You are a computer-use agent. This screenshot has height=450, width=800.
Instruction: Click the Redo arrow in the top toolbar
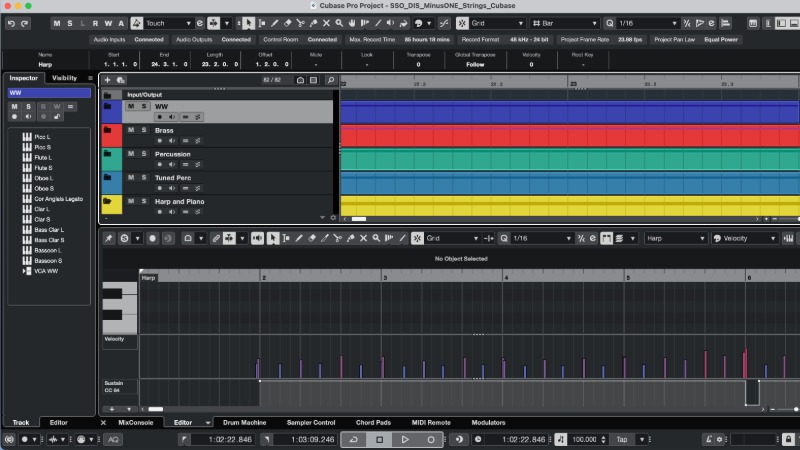[x=24, y=23]
